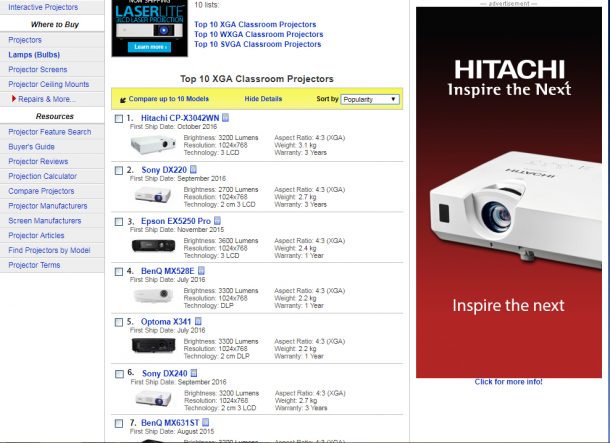Click Learn more button on LaserLite ad
The image size is (610, 443).
click(149, 46)
